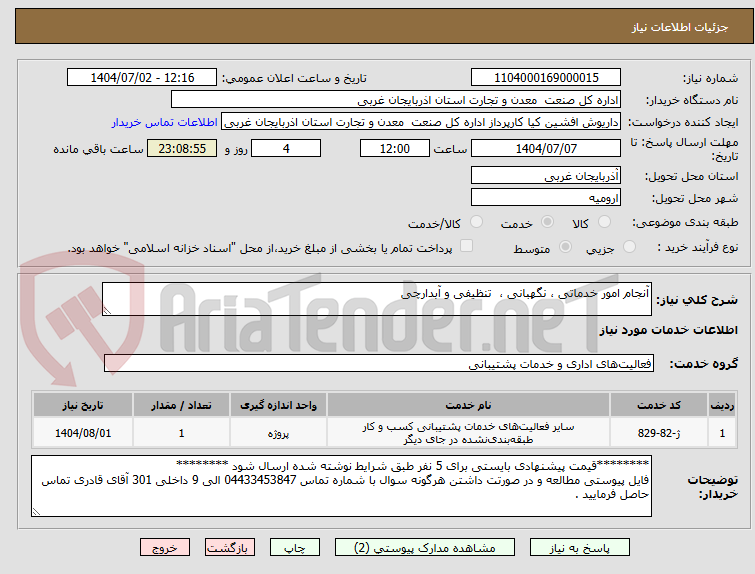755x574 pixels.
Task: Click the خروج exit button
Action: (165, 548)
